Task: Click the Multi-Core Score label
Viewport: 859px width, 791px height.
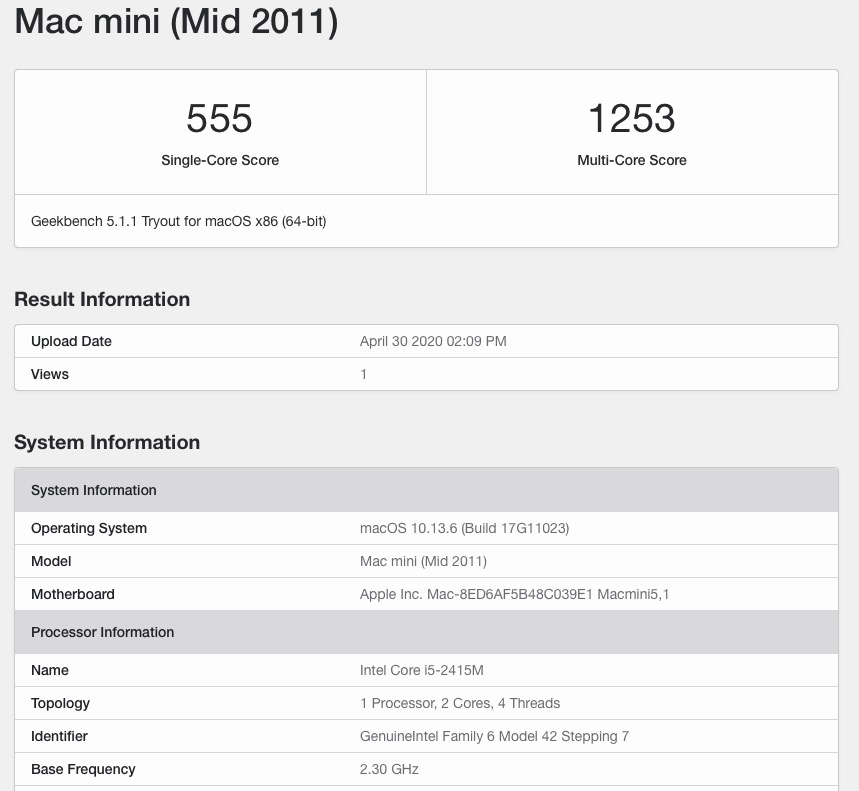Action: coord(632,160)
